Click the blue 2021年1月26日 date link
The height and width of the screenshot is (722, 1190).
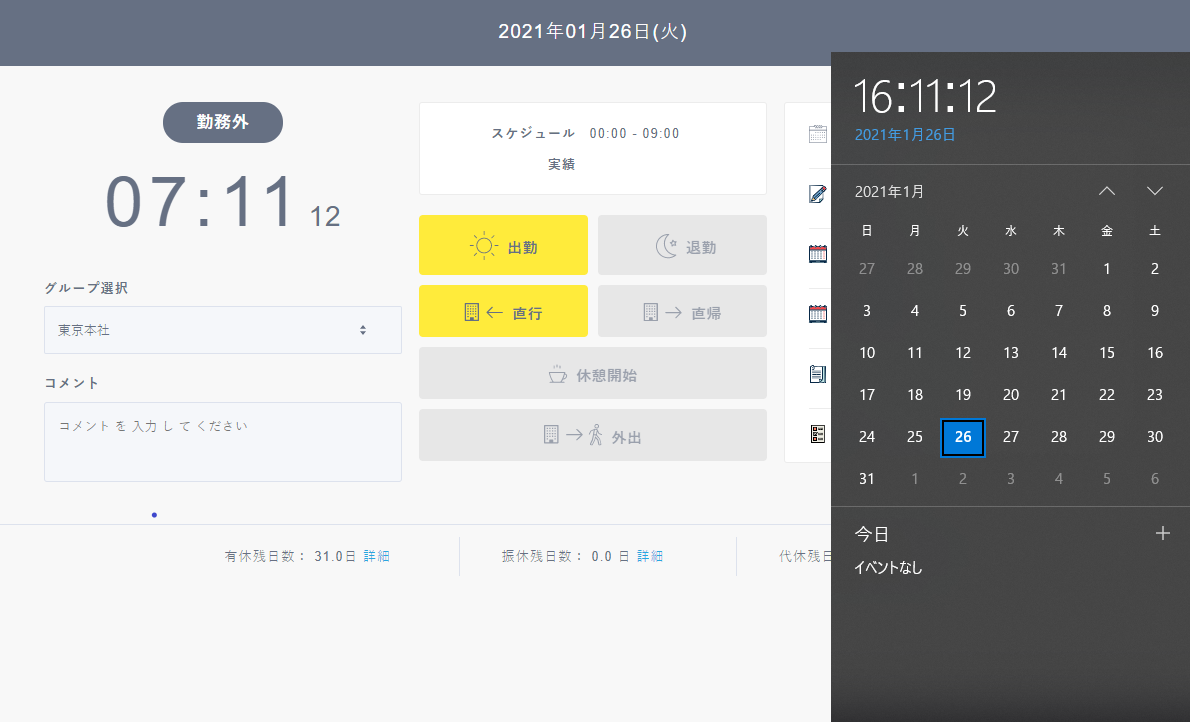[905, 135]
